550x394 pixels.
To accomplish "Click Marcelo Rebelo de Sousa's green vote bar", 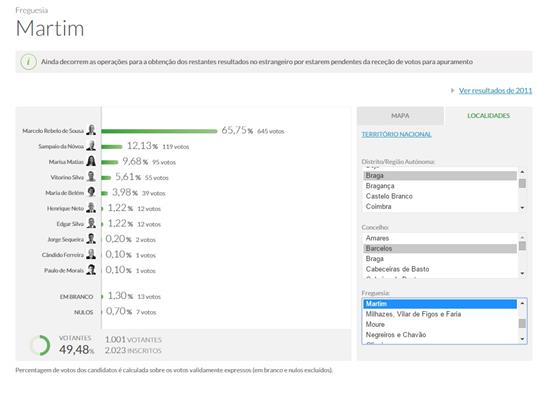I will coord(159,131).
